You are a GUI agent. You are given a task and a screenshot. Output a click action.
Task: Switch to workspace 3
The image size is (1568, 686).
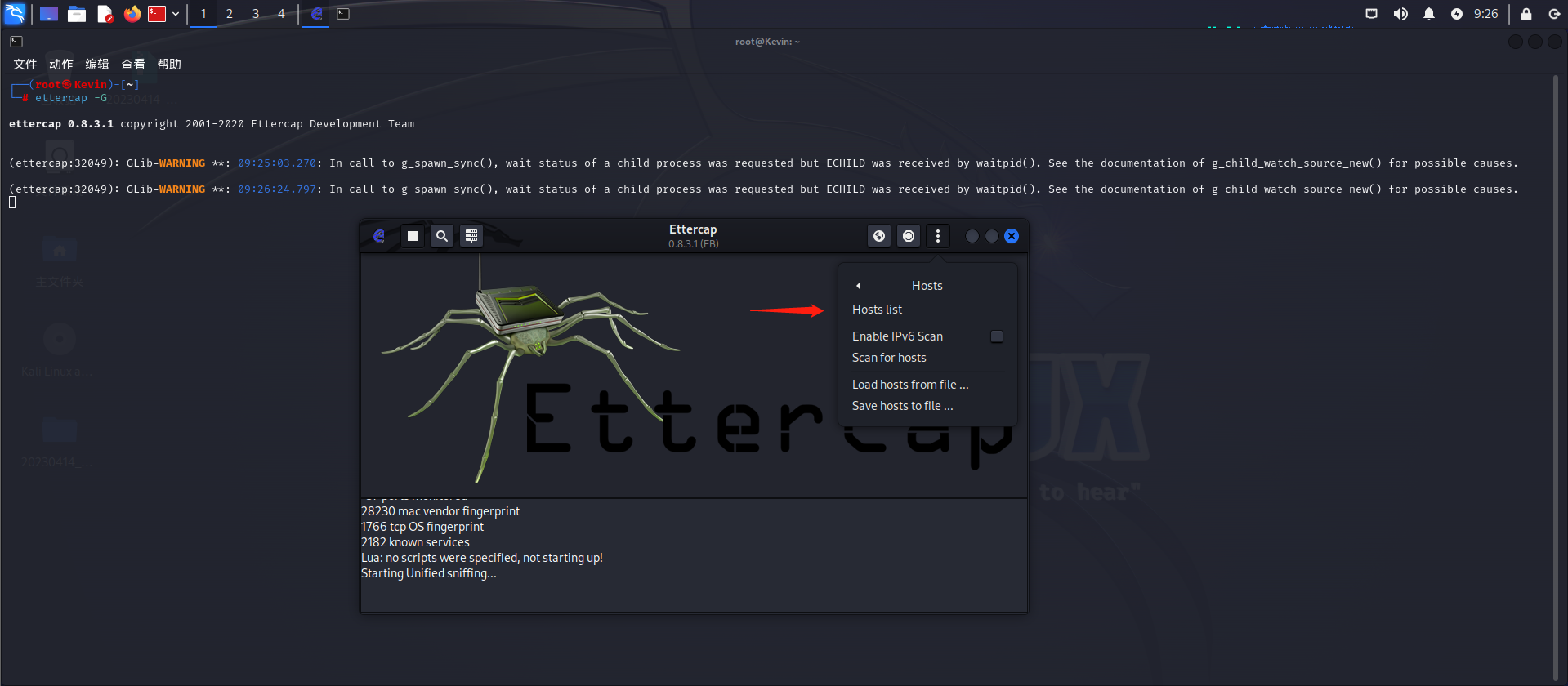256,14
